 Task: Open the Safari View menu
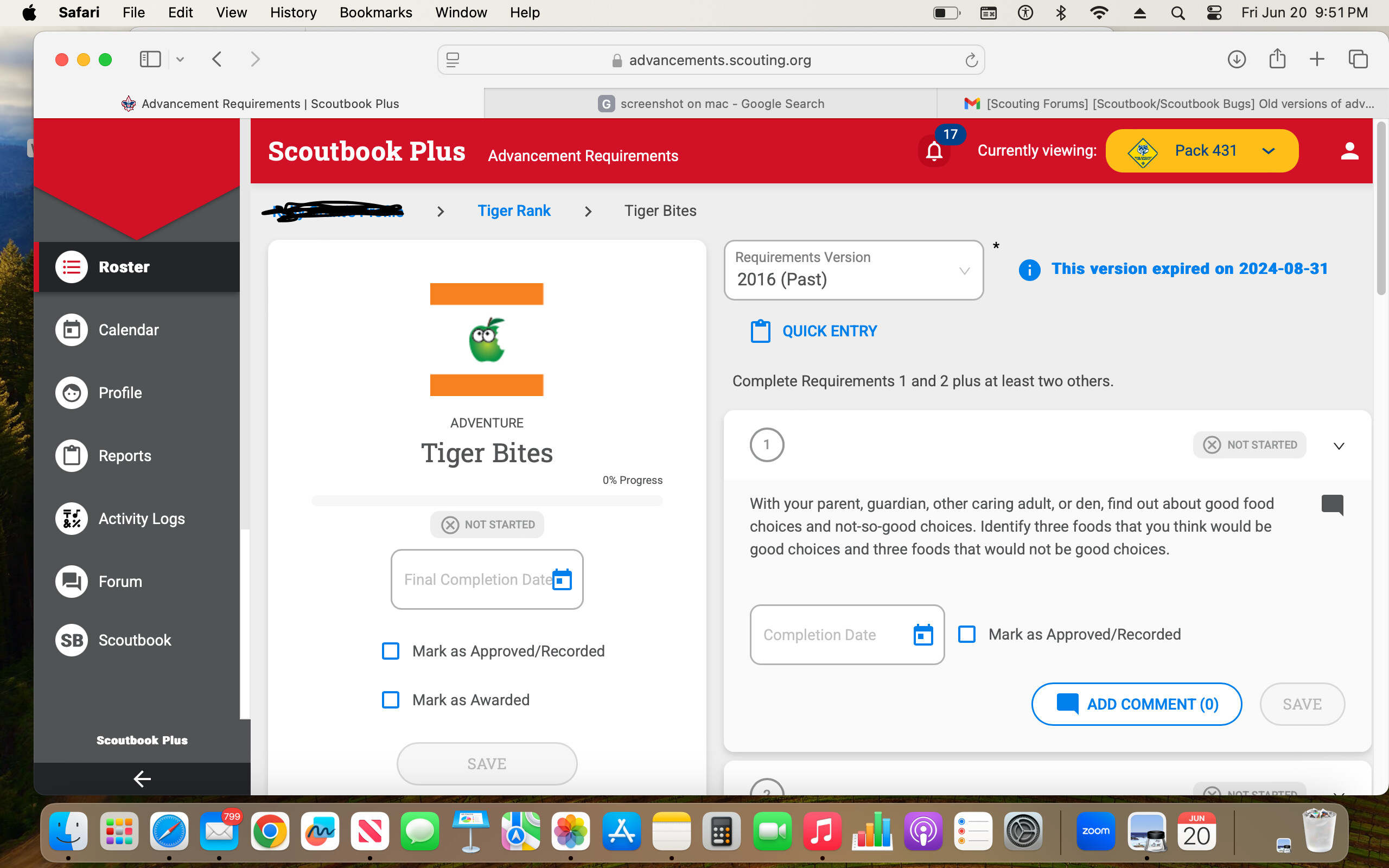[x=231, y=12]
